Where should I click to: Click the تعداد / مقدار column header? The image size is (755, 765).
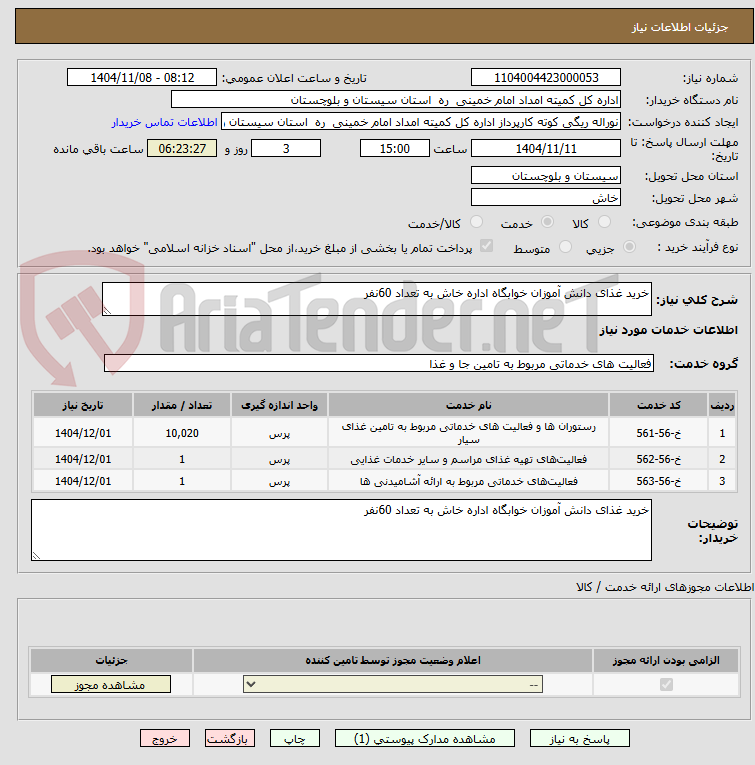(x=182, y=405)
